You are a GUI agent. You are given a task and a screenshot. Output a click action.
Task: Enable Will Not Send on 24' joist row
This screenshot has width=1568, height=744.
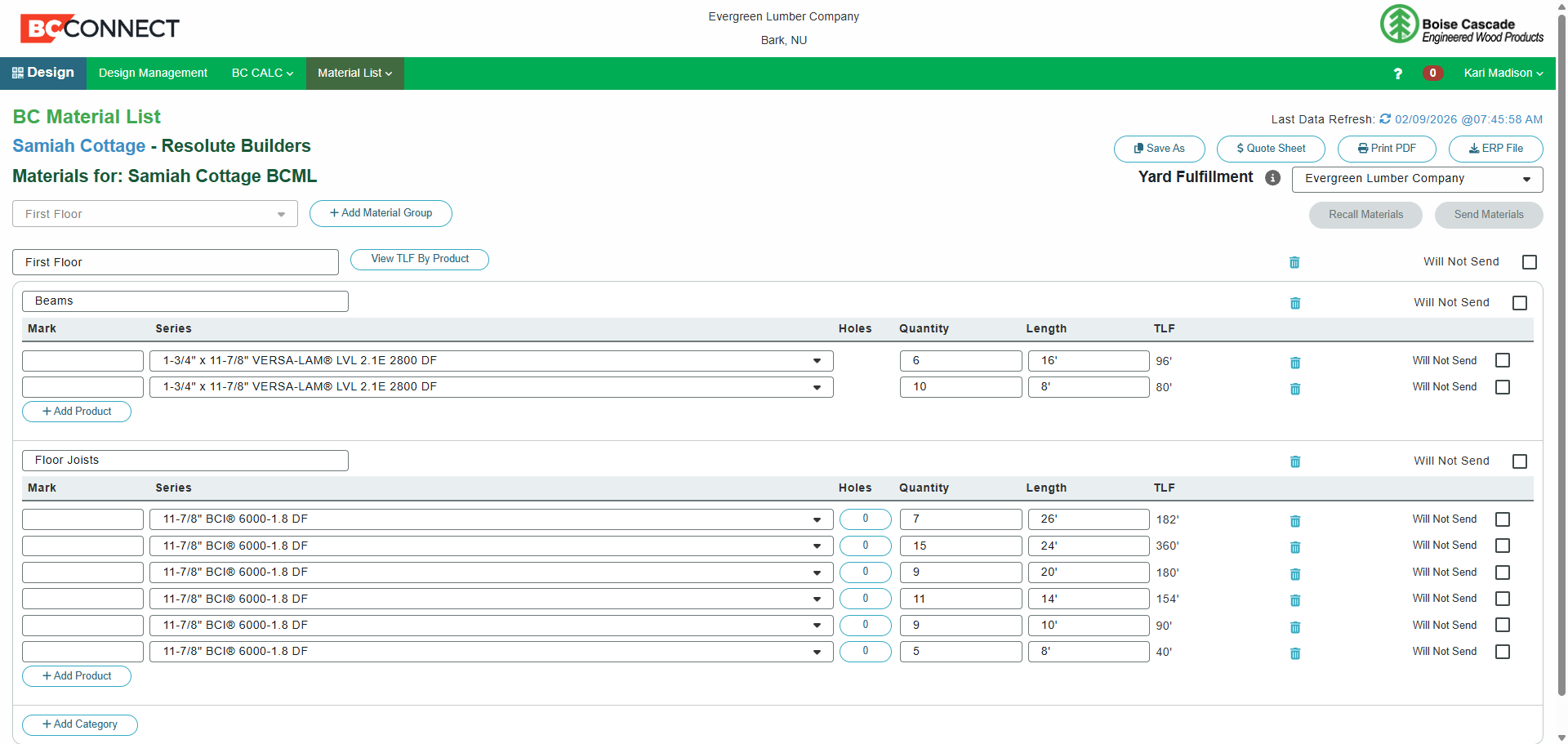(x=1503, y=546)
